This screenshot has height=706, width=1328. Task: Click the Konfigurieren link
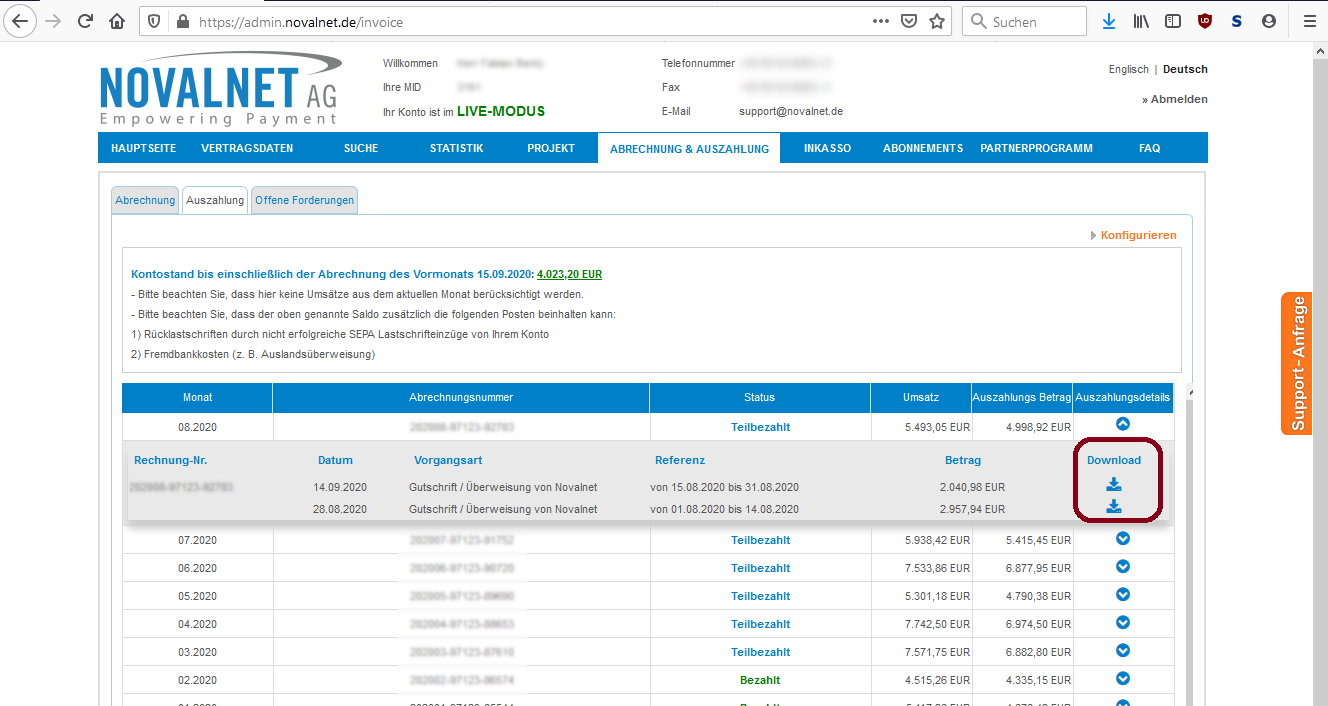pyautogui.click(x=1138, y=235)
